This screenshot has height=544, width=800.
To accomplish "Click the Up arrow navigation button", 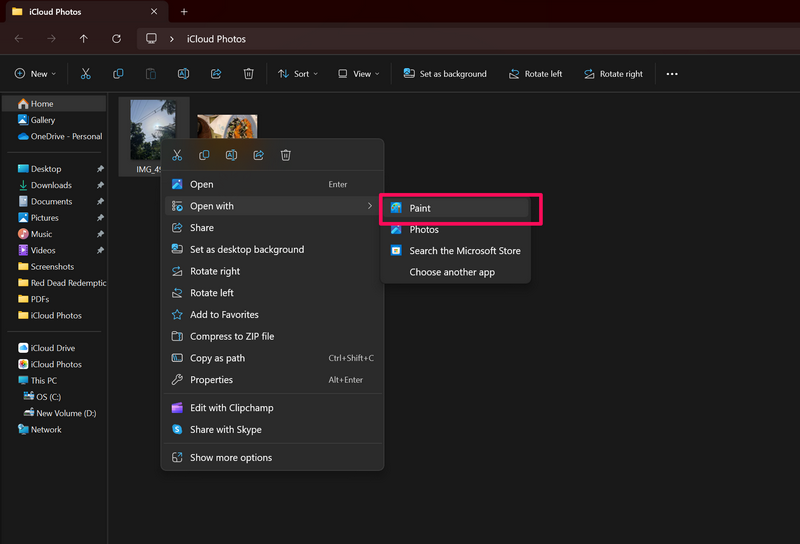I will (83, 39).
